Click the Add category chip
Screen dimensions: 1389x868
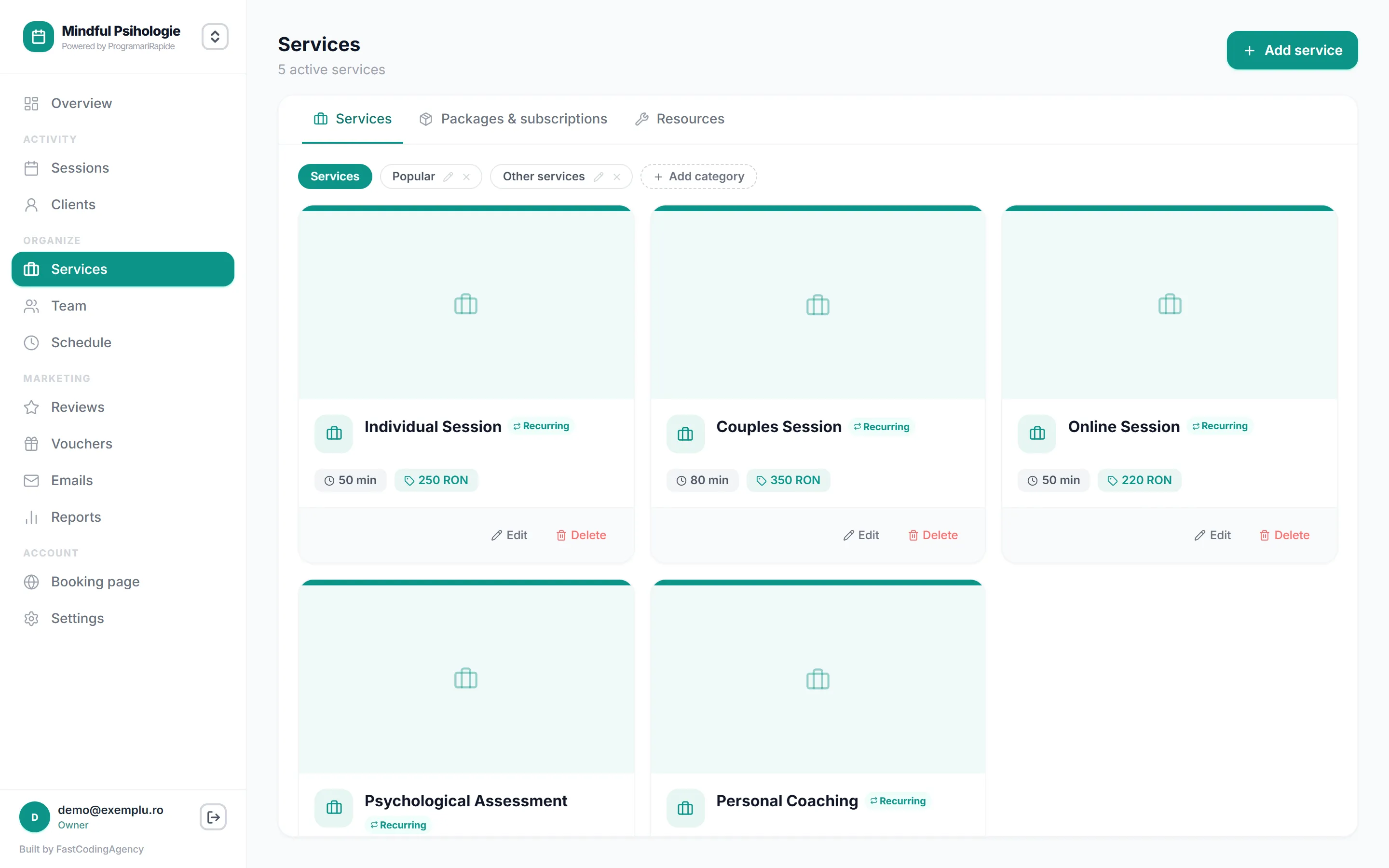[698, 176]
